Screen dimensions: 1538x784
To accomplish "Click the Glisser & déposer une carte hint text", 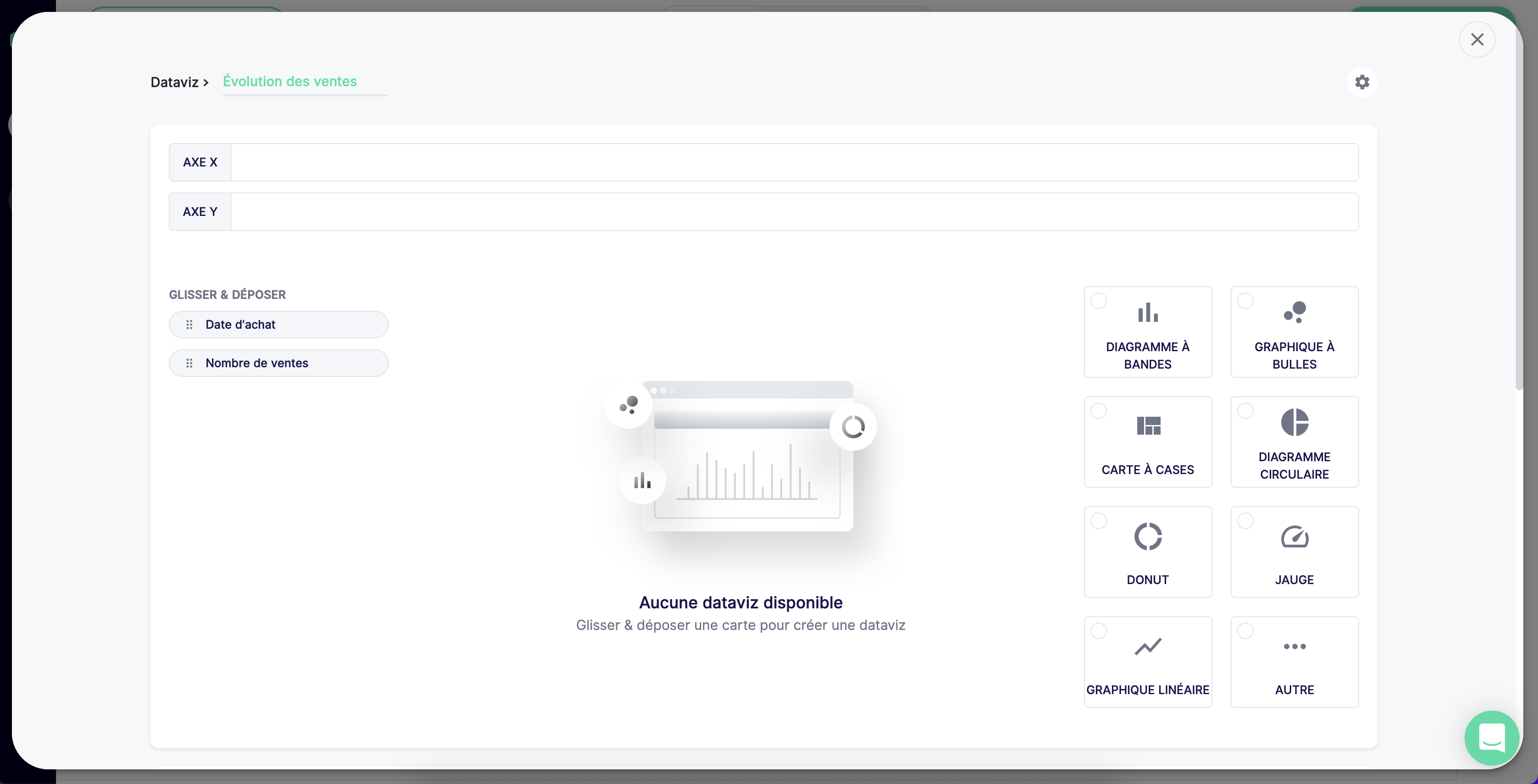I will click(741, 626).
